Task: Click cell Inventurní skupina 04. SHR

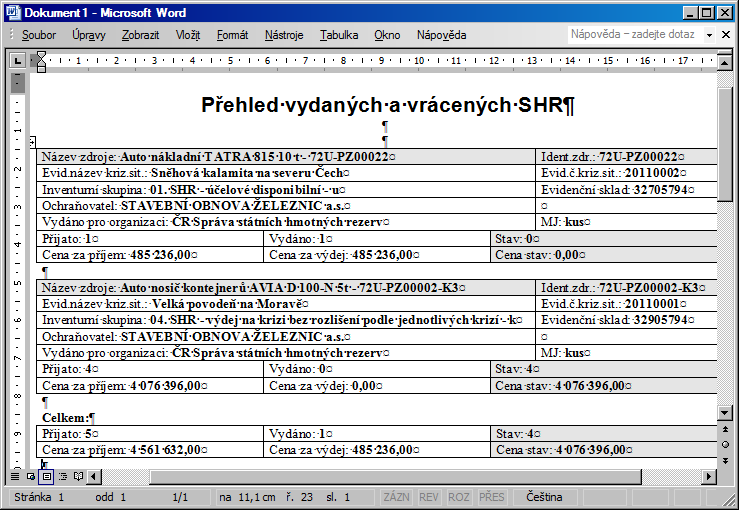Action: (x=286, y=320)
